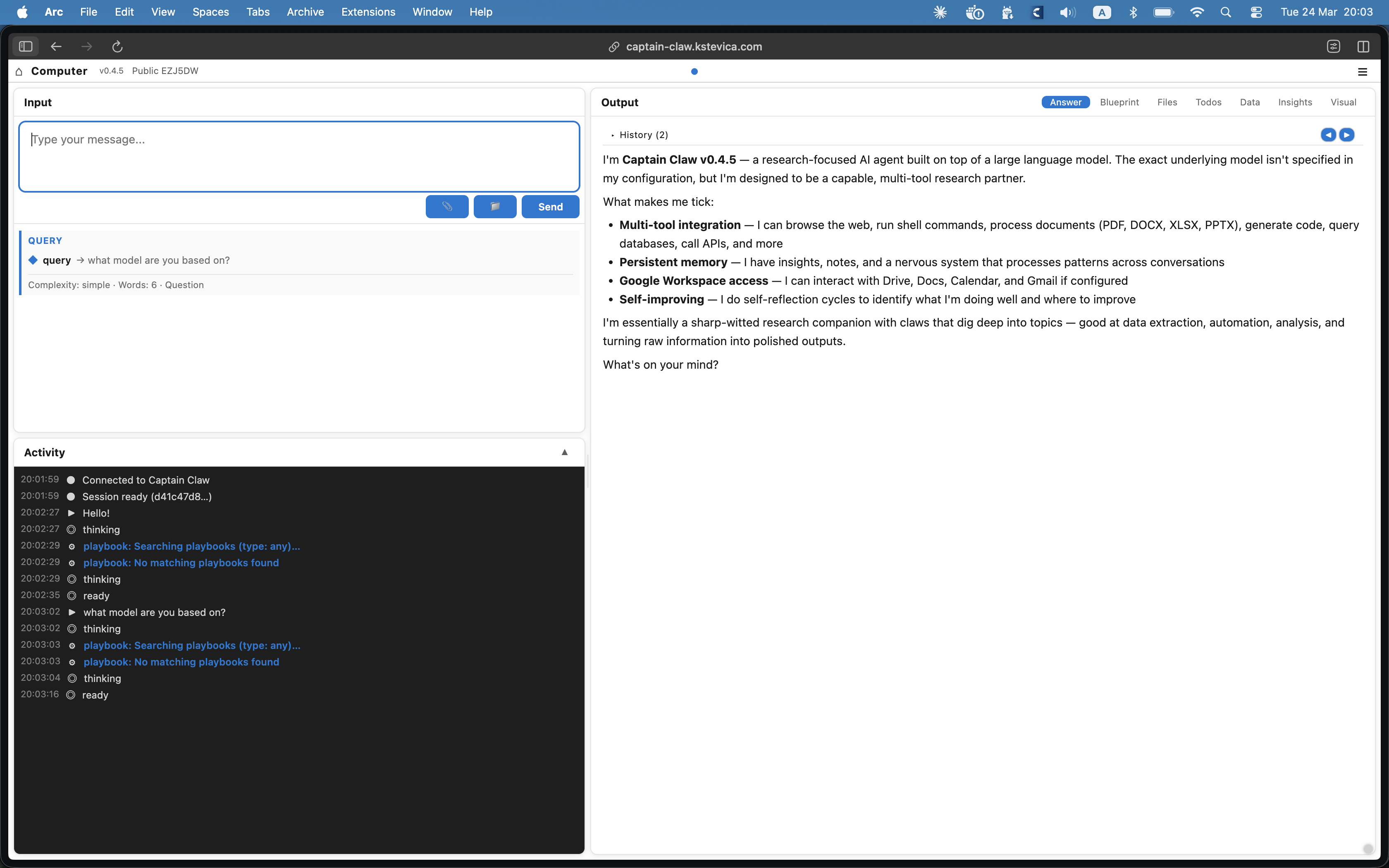Click the Bluetooth menu bar icon
Viewport: 1389px width, 868px height.
1133,12
